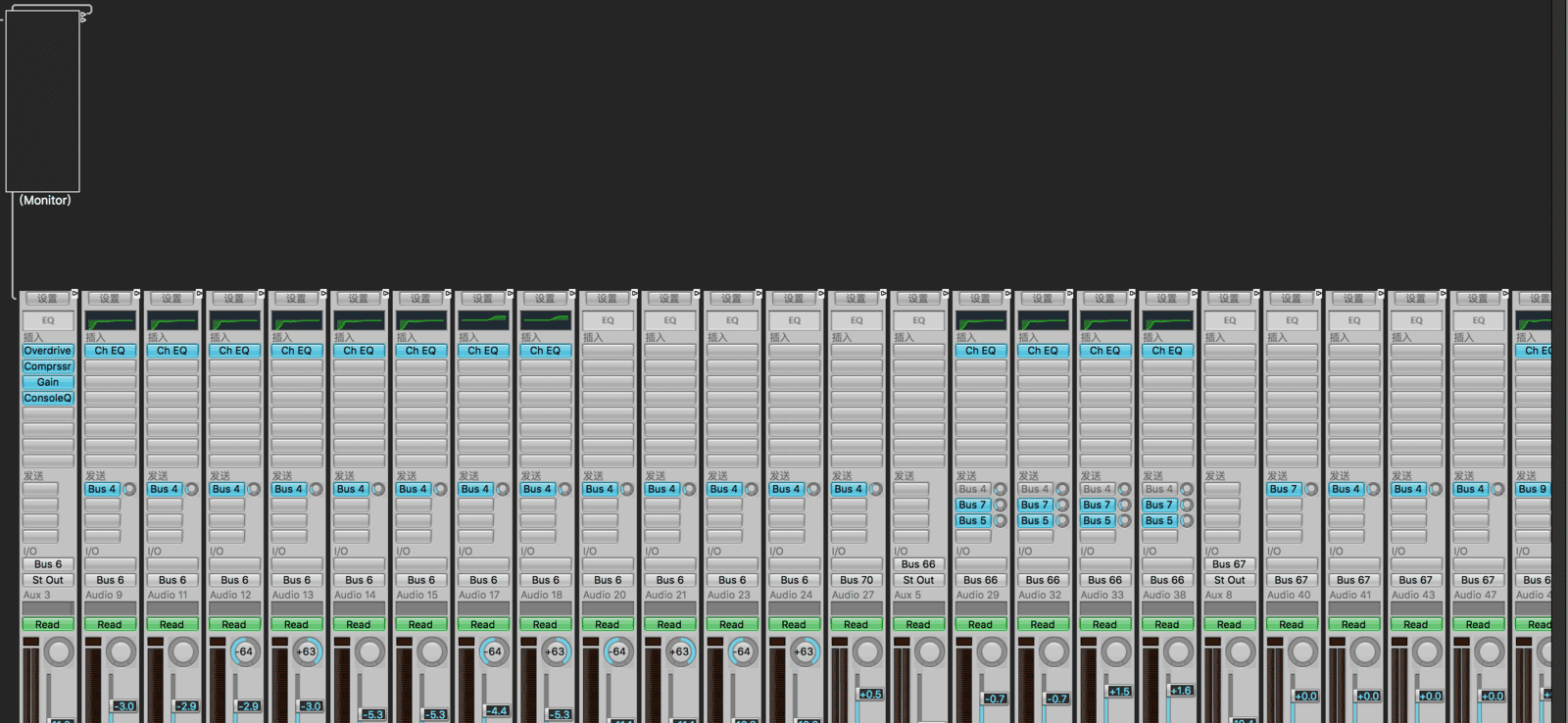
Task: Open the Ch EQ plug-in on Audio 17
Action: 482,351
